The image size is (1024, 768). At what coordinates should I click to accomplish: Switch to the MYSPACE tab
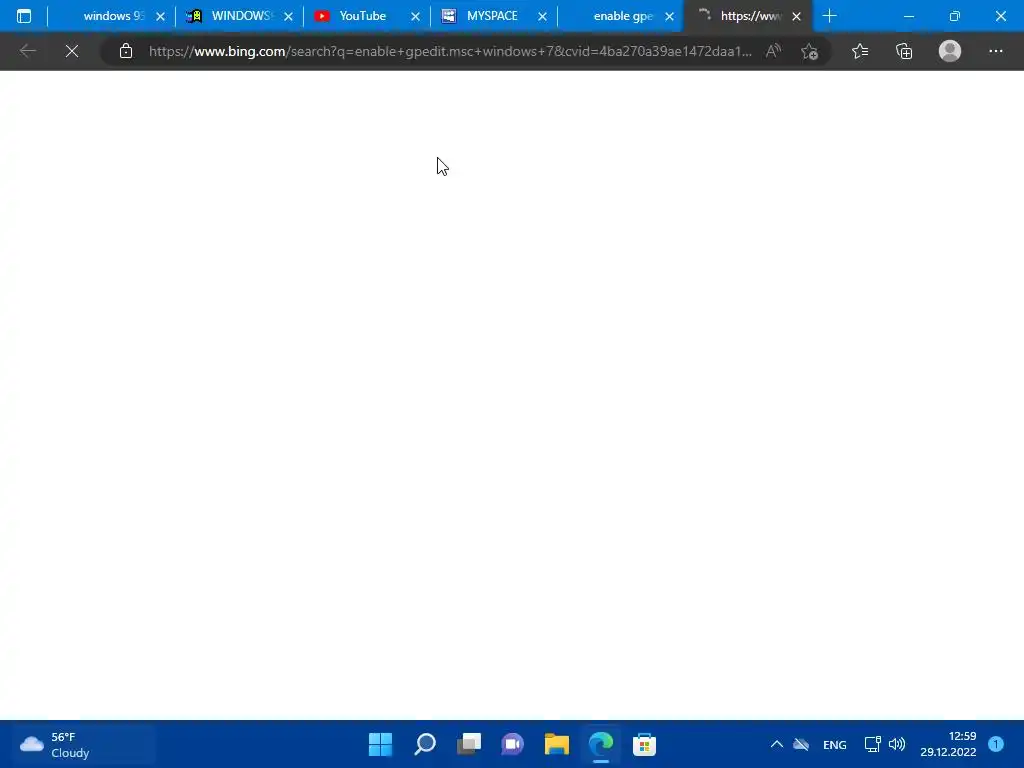pos(492,16)
